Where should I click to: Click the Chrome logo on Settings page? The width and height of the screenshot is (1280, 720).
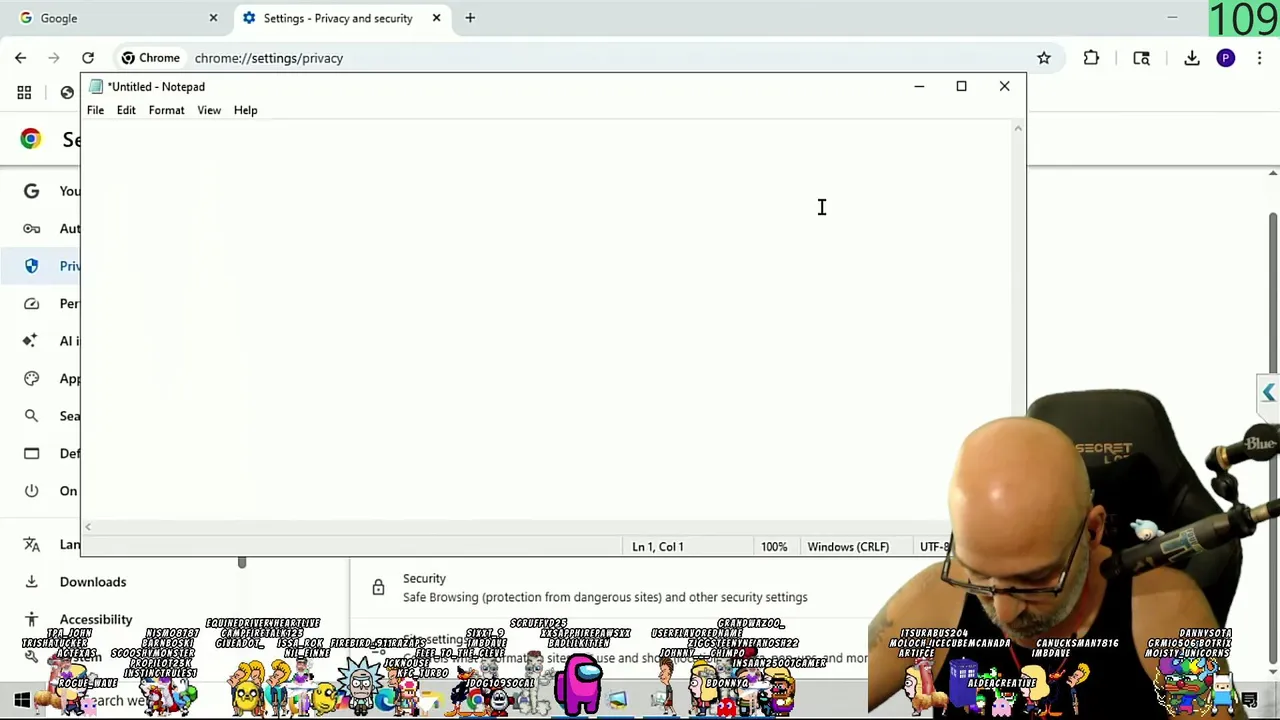point(31,139)
